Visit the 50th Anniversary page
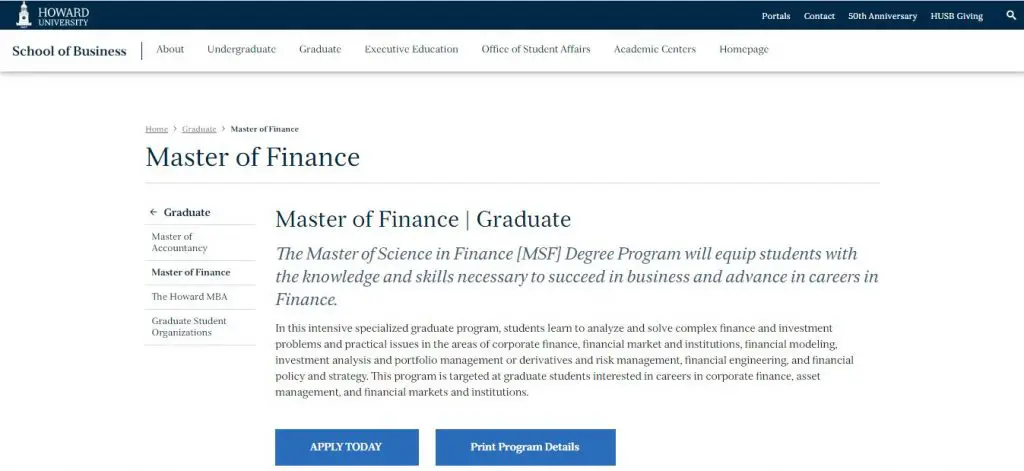Viewport: 1024px width, 471px height. (x=882, y=16)
